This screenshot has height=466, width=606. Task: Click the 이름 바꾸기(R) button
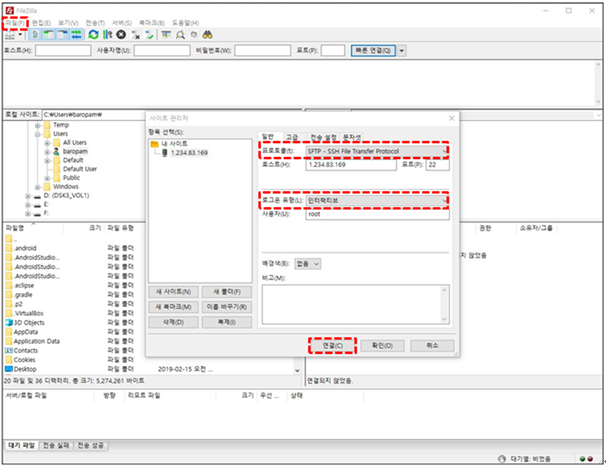point(227,307)
